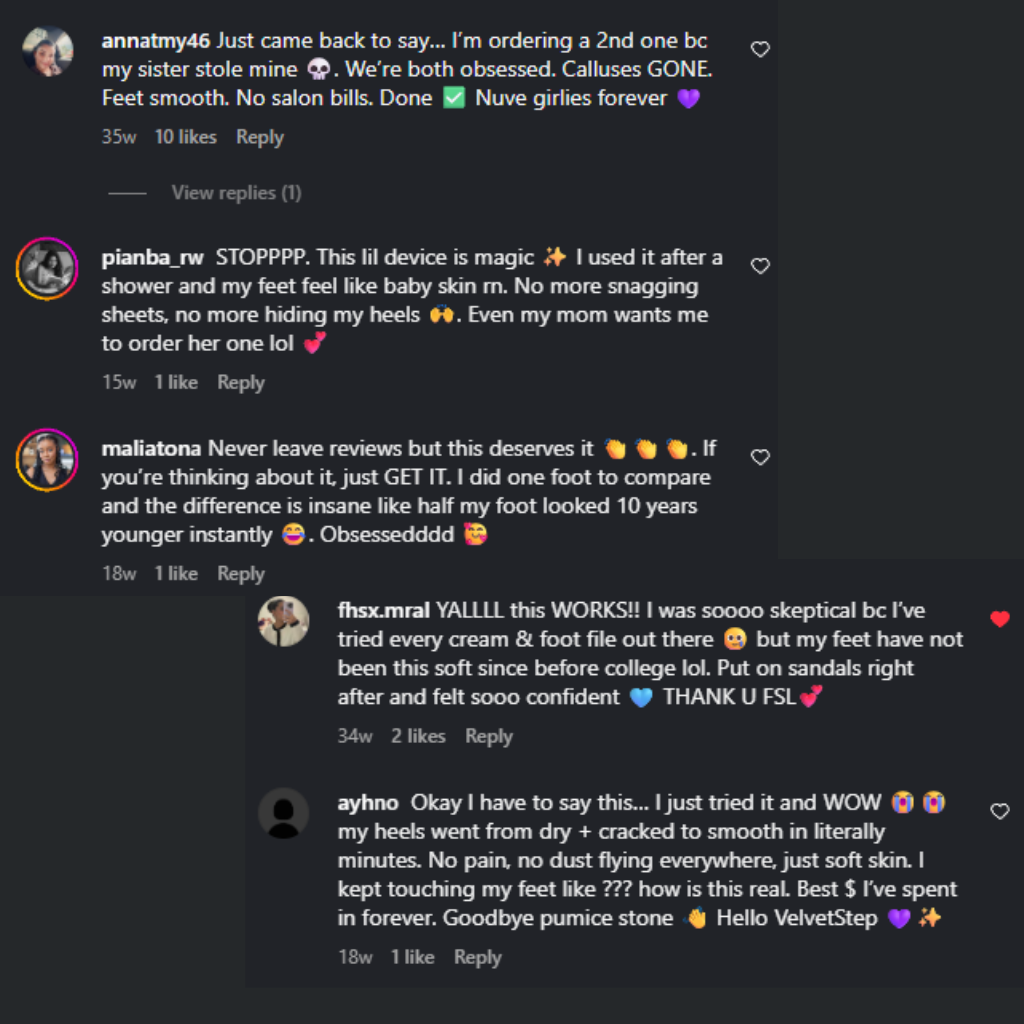Open ayhno's default profile avatar
This screenshot has width=1024, height=1024.
coord(283,813)
